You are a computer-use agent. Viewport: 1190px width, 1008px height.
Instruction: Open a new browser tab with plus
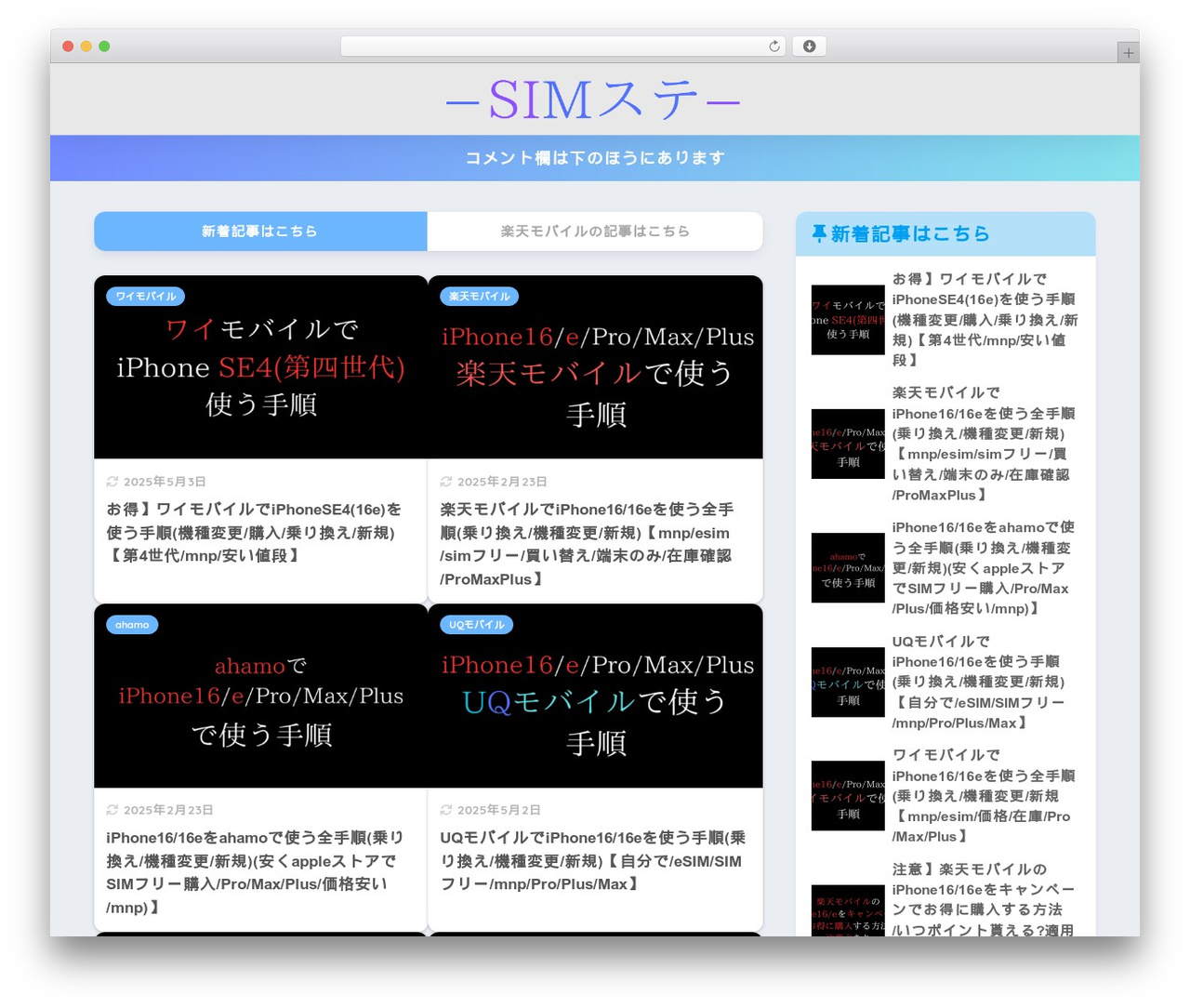[x=1128, y=53]
